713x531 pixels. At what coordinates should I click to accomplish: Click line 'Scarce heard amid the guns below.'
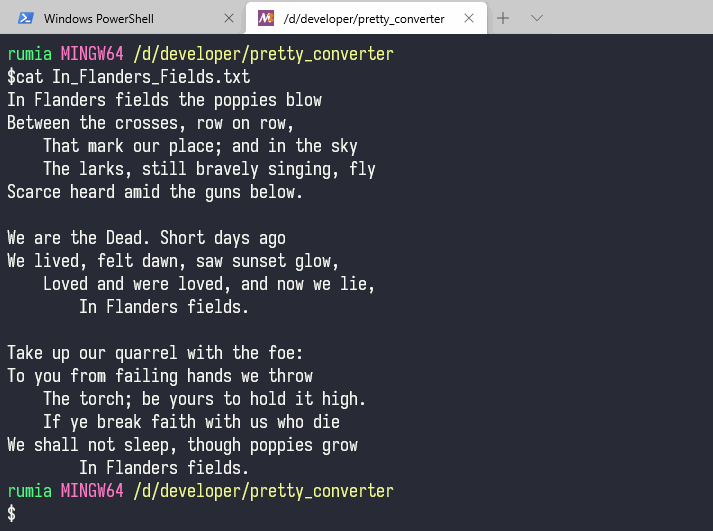(155, 192)
